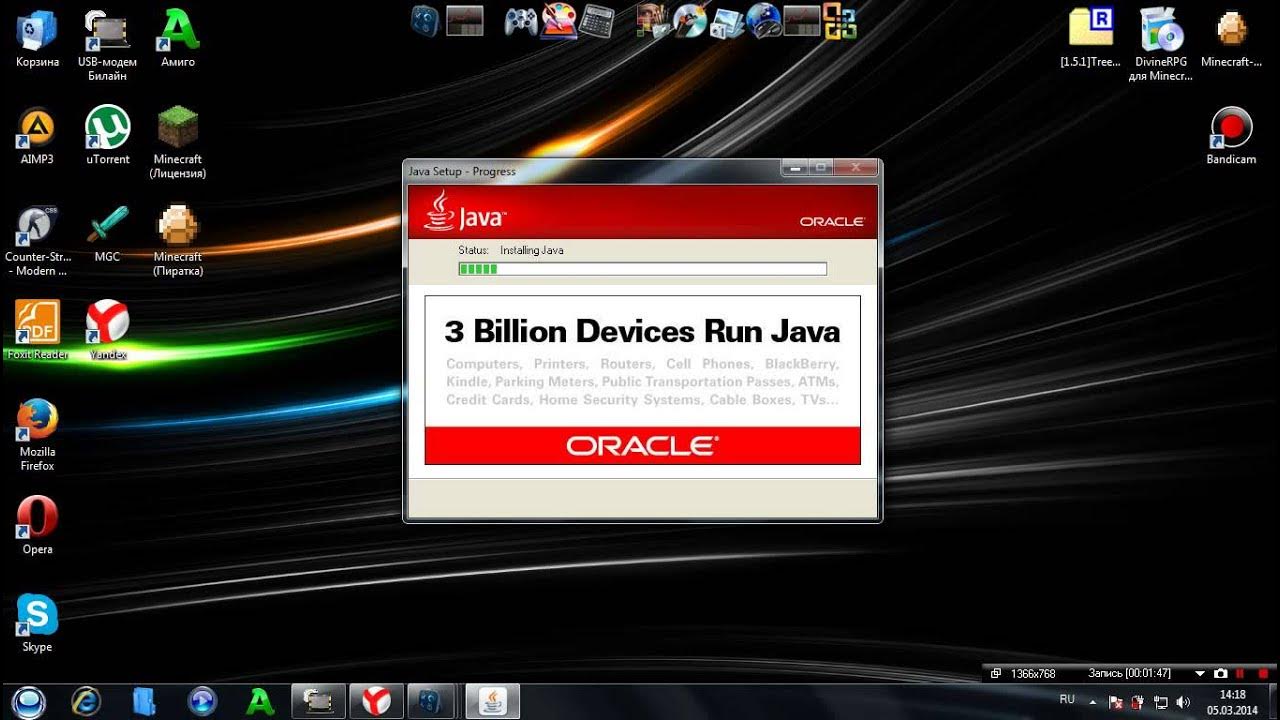Screen dimensions: 1280x720
Task: Open the Action Center flag tray icon
Action: point(1117,702)
